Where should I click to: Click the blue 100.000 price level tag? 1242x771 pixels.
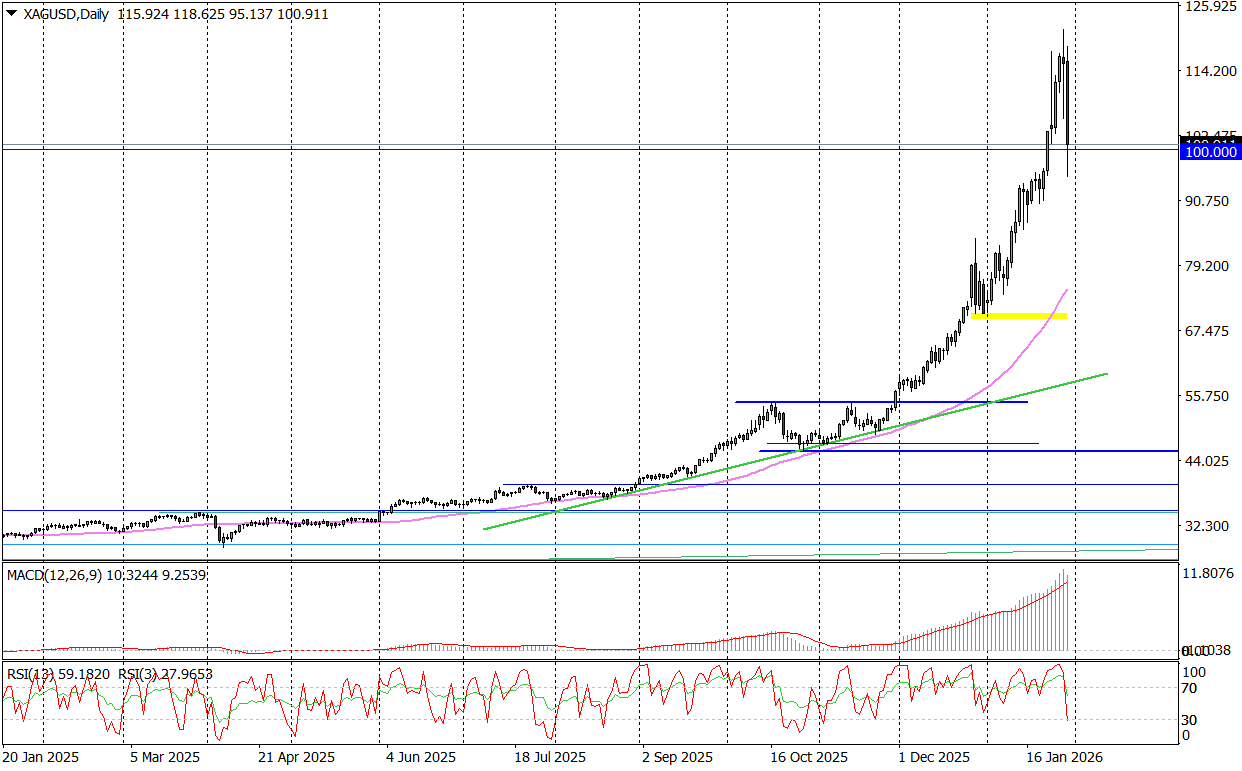(1210, 151)
